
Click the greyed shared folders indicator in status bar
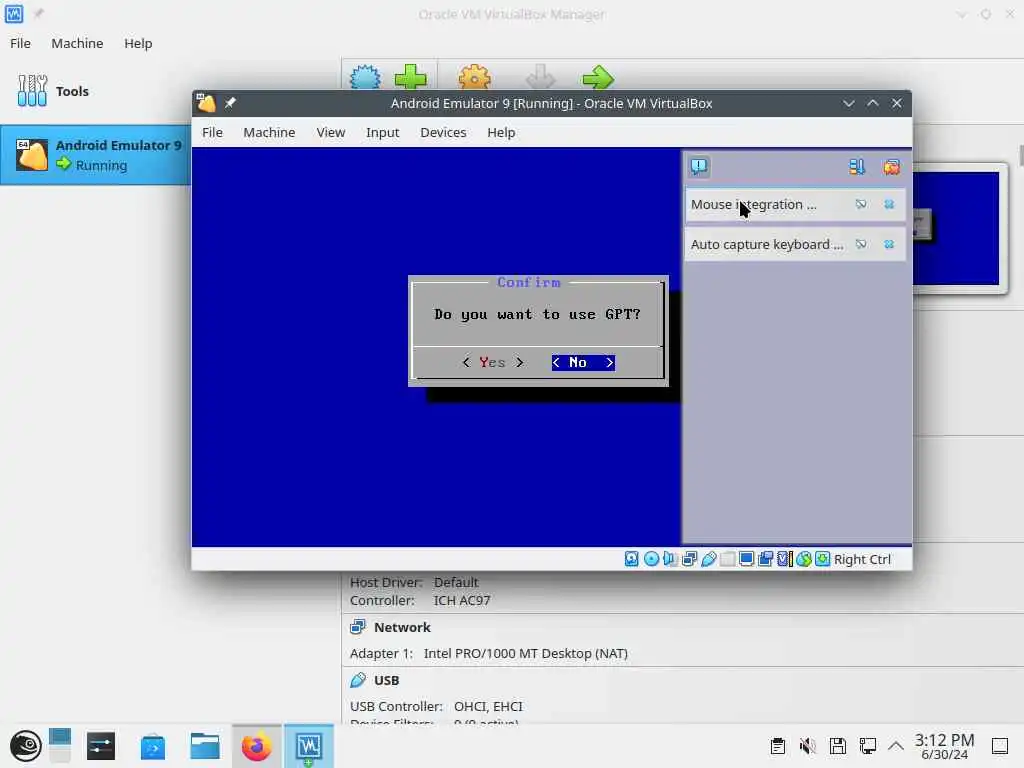728,559
